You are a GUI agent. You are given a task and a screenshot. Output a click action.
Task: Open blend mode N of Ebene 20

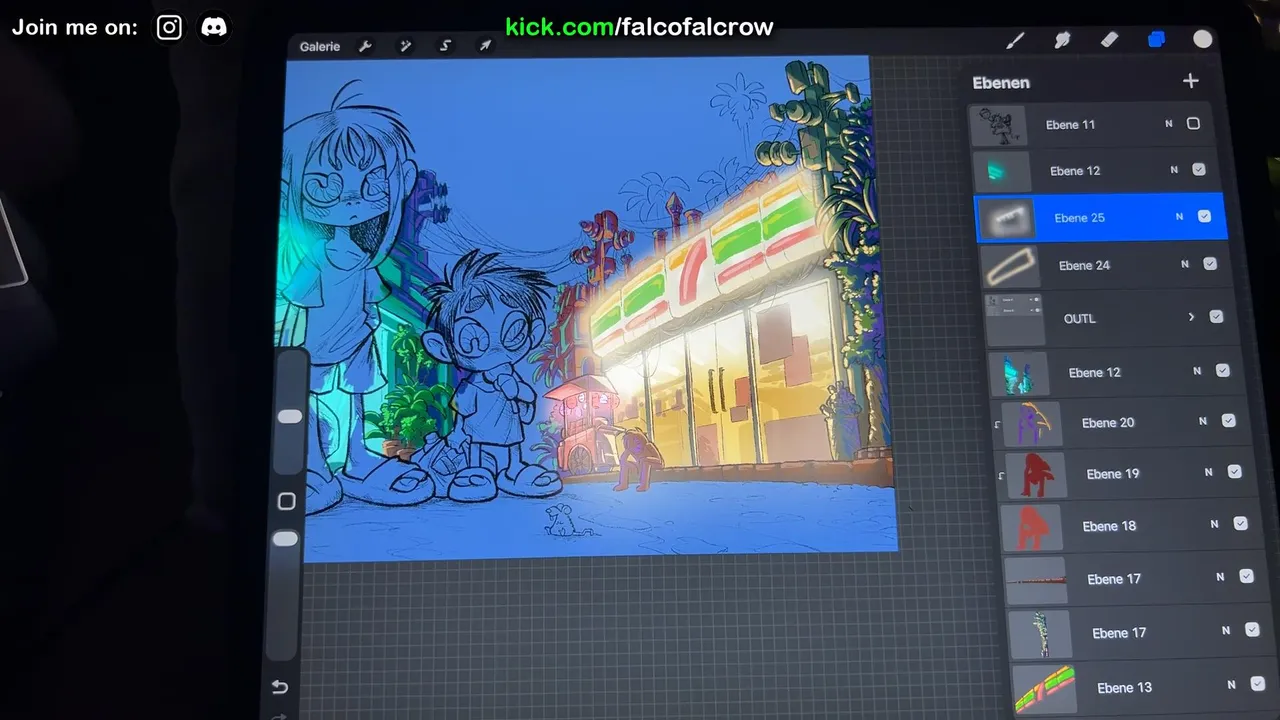(1203, 422)
